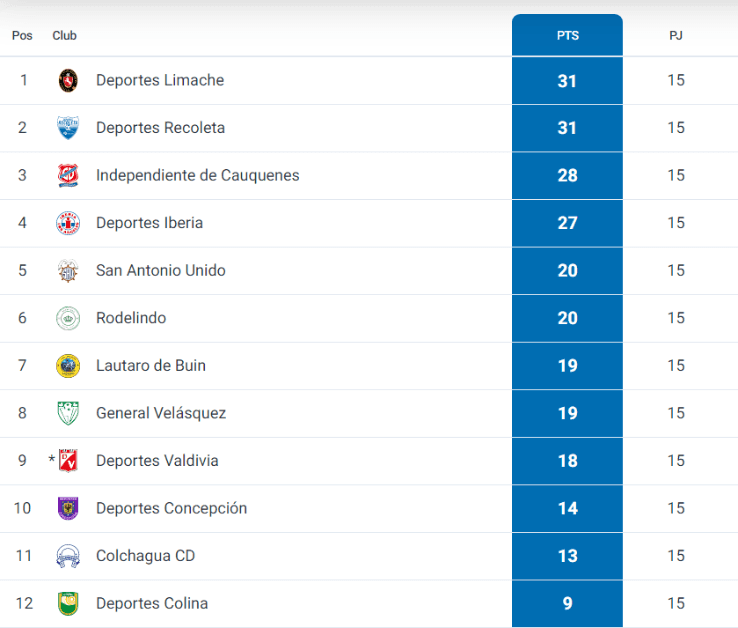Click the Pos column header
The image size is (738, 628).
[22, 36]
